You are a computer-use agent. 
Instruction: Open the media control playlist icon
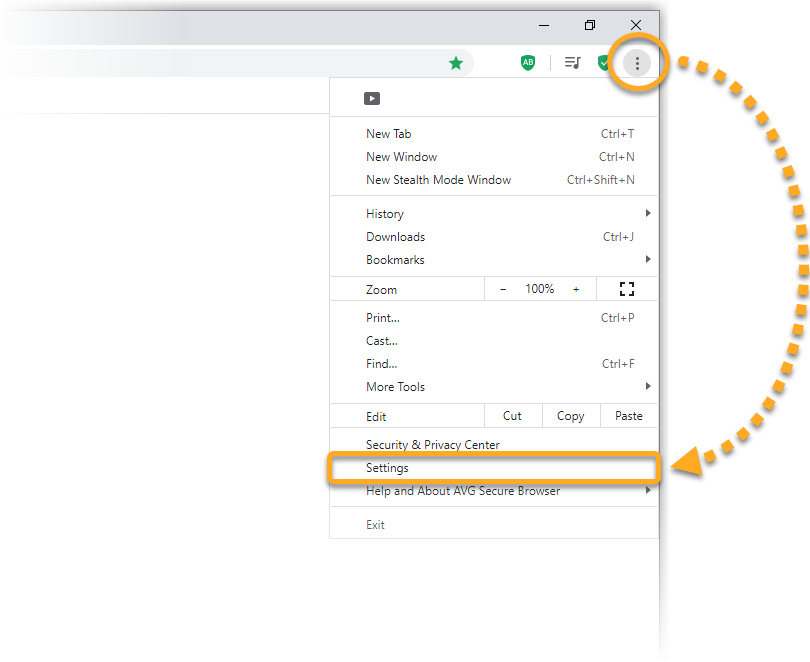[572, 63]
